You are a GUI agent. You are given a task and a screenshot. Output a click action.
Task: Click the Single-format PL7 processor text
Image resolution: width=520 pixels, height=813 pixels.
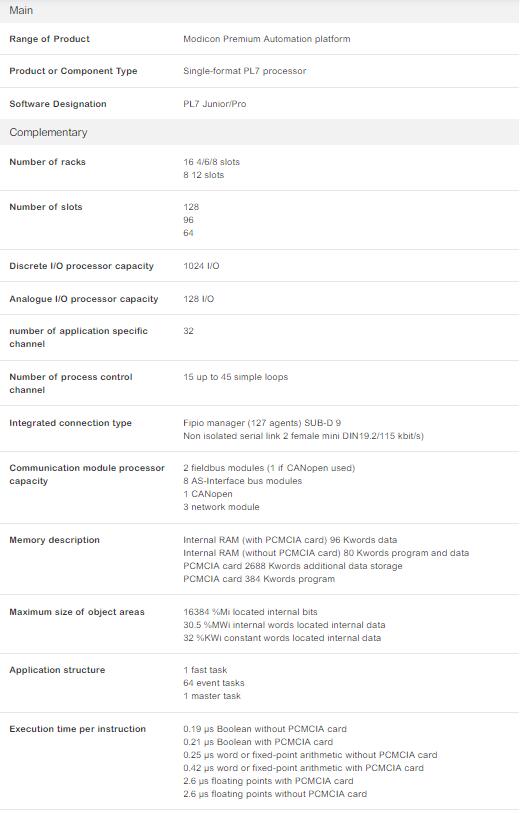(x=245, y=71)
